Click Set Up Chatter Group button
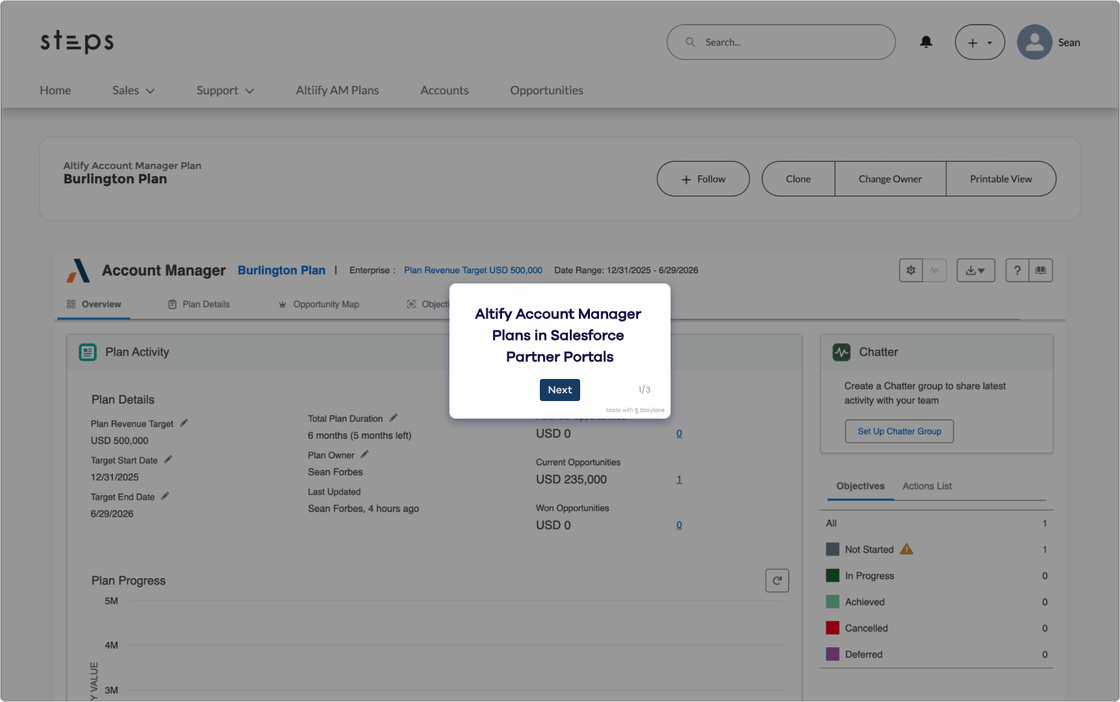Screen dimensions: 1120x702 (x=899, y=431)
